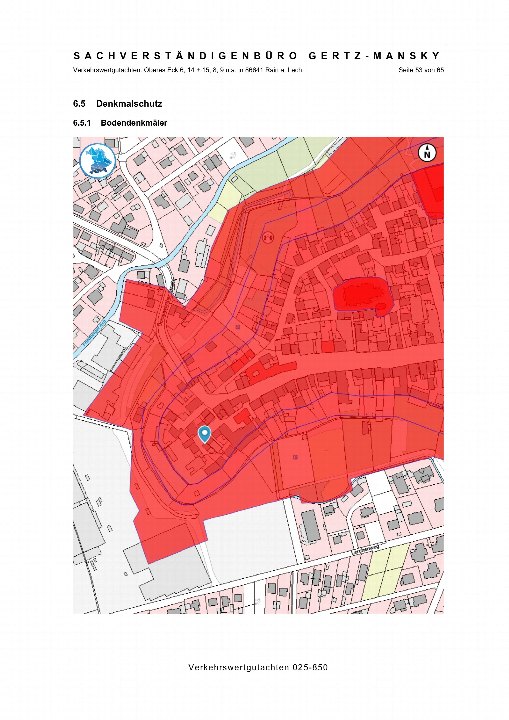Image resolution: width=509 pixels, height=720 pixels.
Task: Click the header subtitle line below the office name
Action: tap(187, 70)
